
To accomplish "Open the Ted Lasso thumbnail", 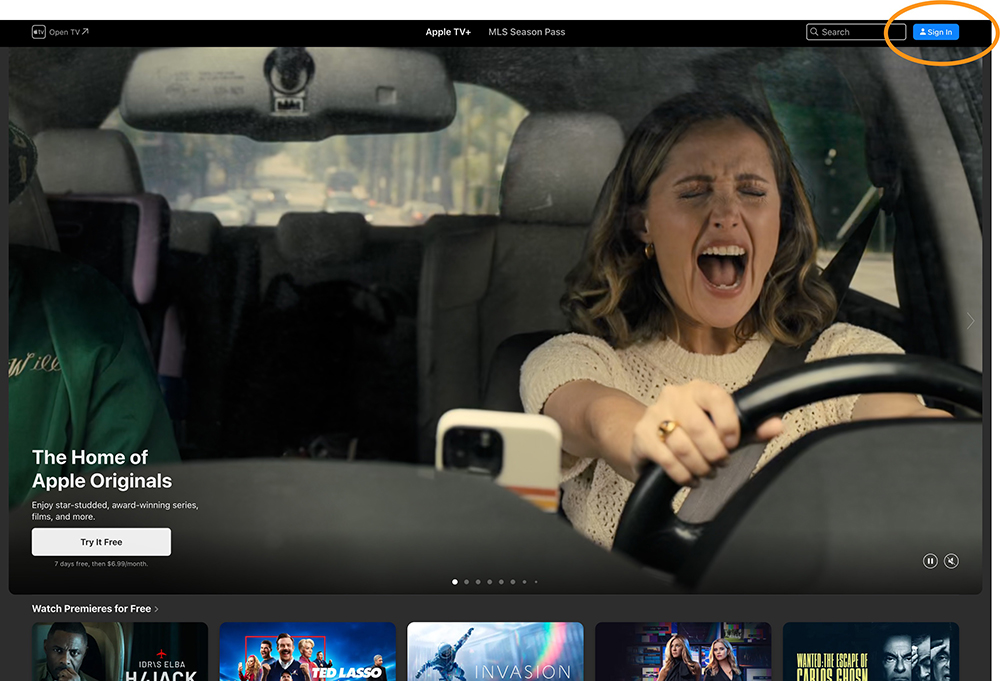I will pos(307,652).
